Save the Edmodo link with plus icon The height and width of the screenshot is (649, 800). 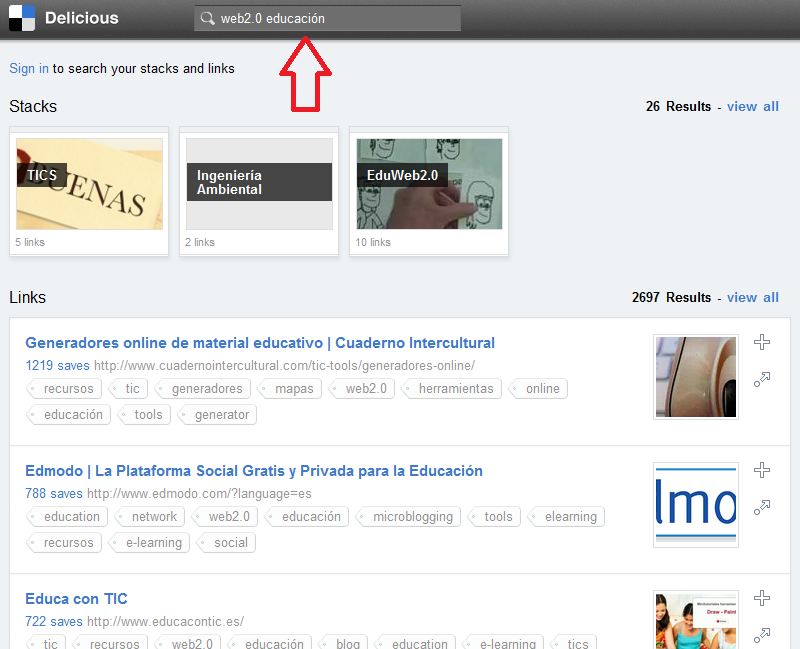(762, 470)
